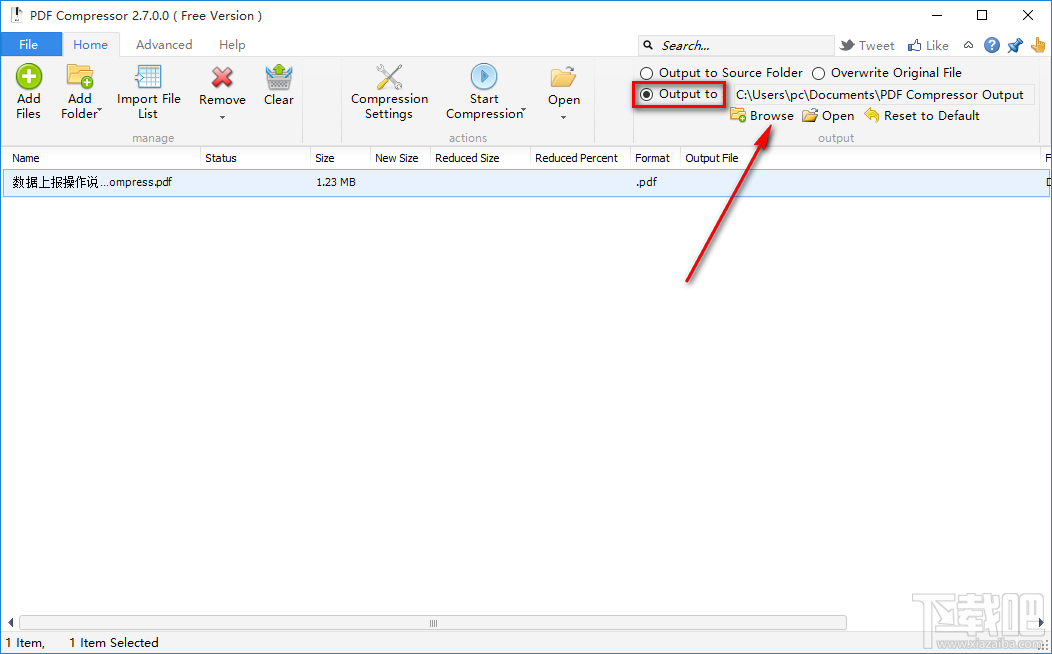Click the '1 Item Selected' status text
This screenshot has width=1052, height=654.
114,643
